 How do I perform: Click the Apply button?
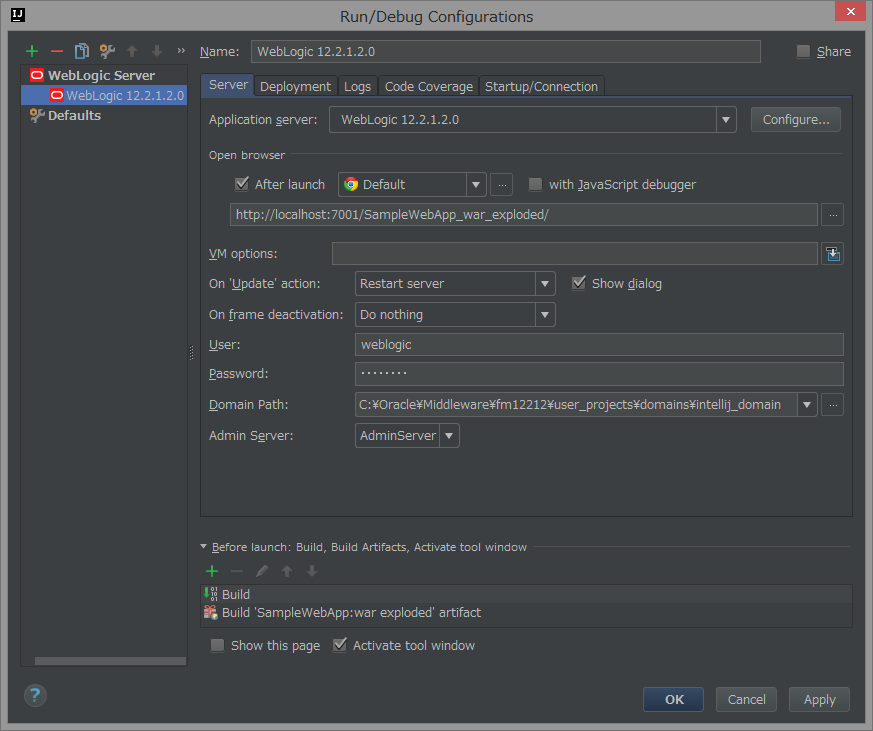(819, 699)
